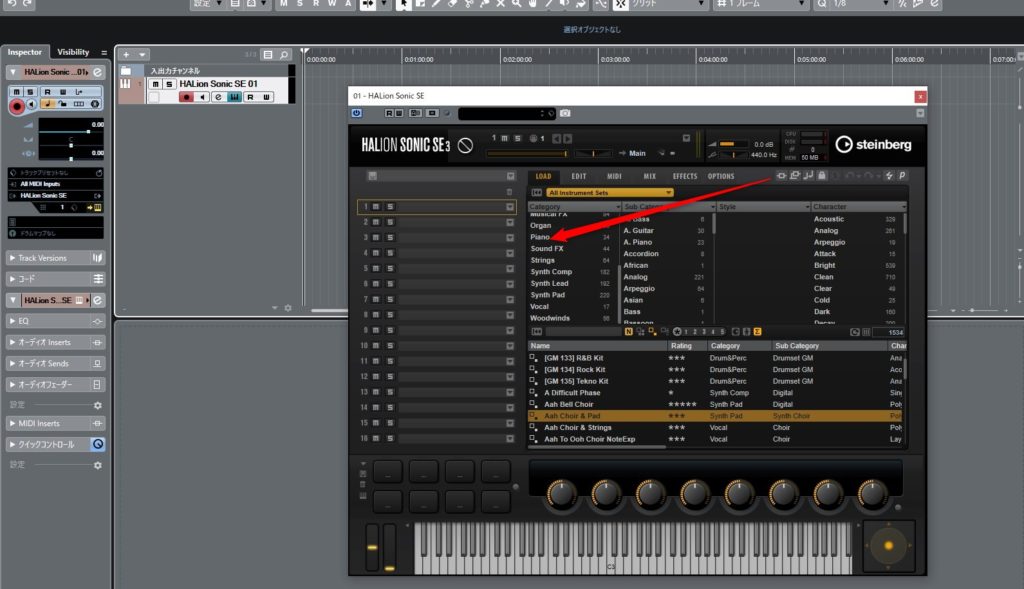Click the record enable button in Inspector
Screen dimensions: 1024x589
pos(17,106)
